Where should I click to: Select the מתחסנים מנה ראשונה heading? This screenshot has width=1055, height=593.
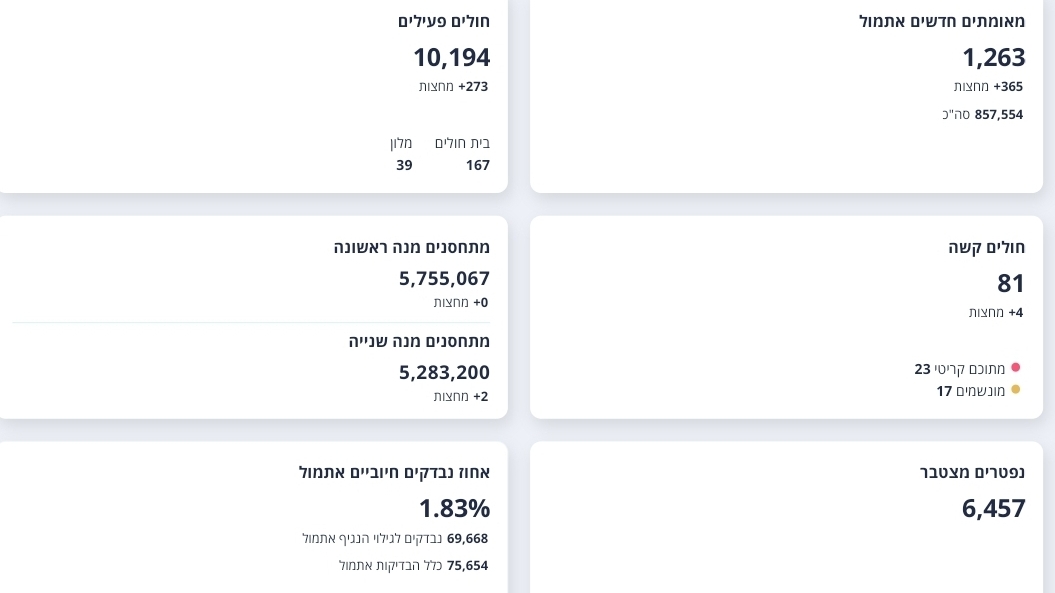[411, 247]
